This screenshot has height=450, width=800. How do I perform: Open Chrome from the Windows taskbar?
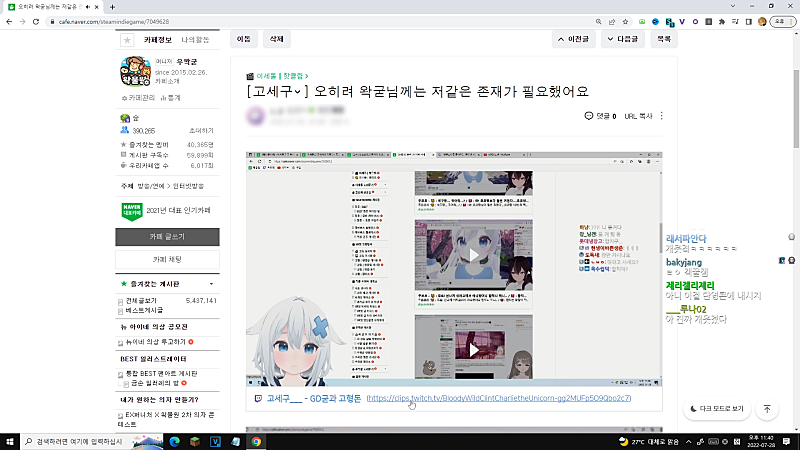coord(257,440)
